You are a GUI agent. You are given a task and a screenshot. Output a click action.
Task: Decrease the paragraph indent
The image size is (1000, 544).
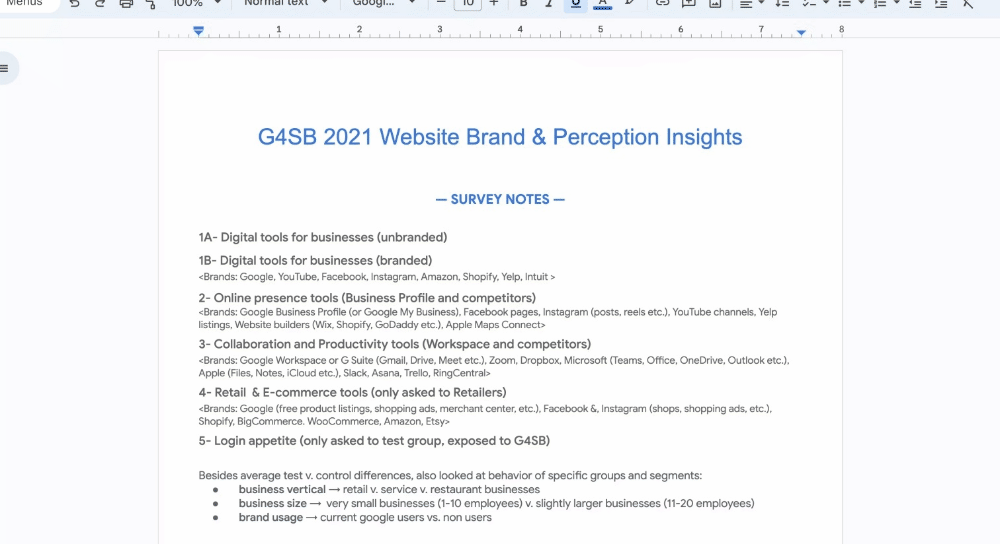(x=915, y=3)
